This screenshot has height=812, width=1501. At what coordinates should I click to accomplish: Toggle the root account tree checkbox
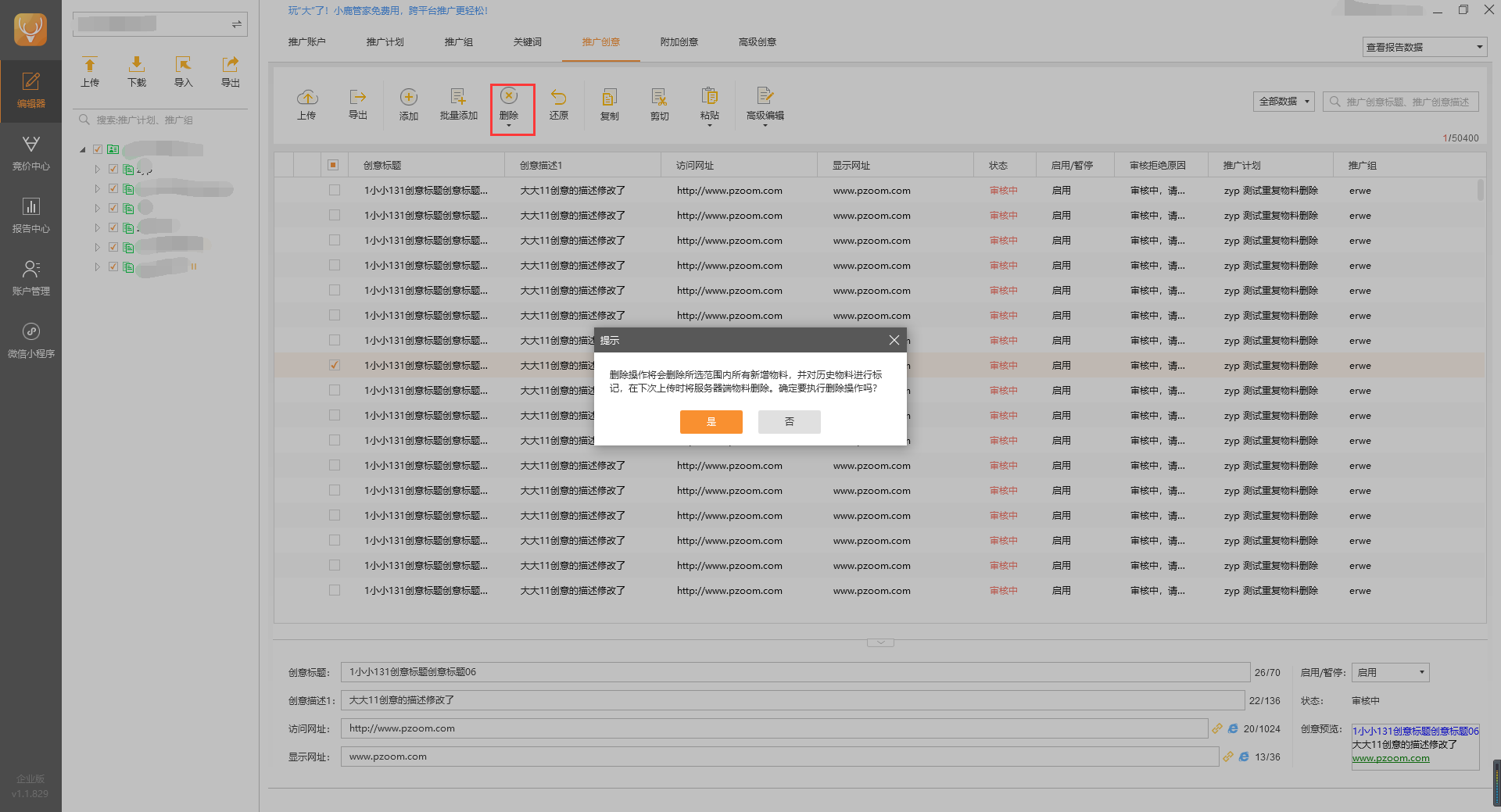coord(98,149)
